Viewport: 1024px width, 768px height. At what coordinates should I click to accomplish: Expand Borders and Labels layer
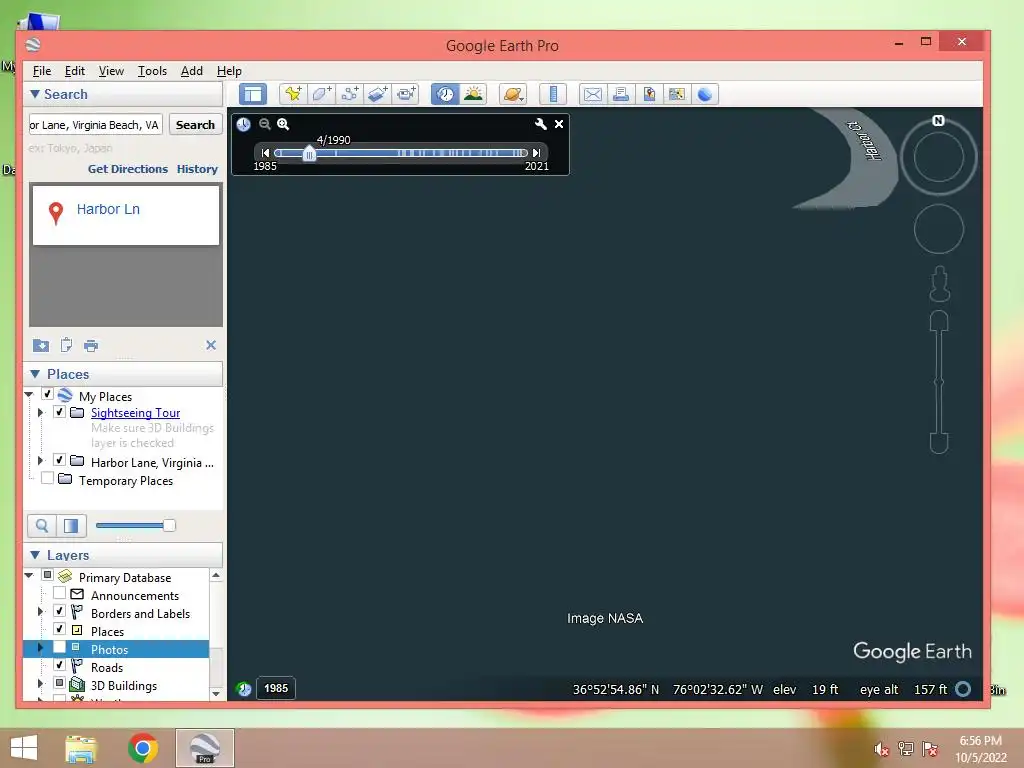tap(40, 612)
